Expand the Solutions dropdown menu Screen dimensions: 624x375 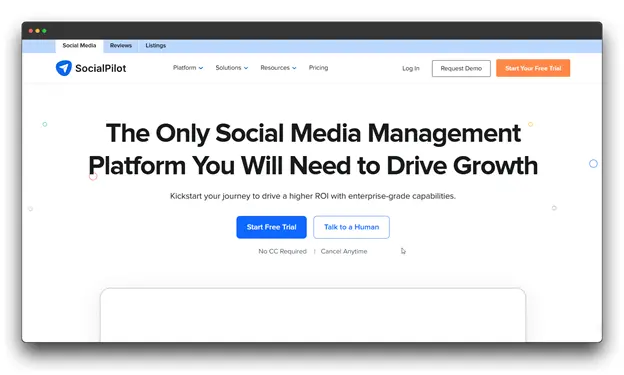pos(232,68)
